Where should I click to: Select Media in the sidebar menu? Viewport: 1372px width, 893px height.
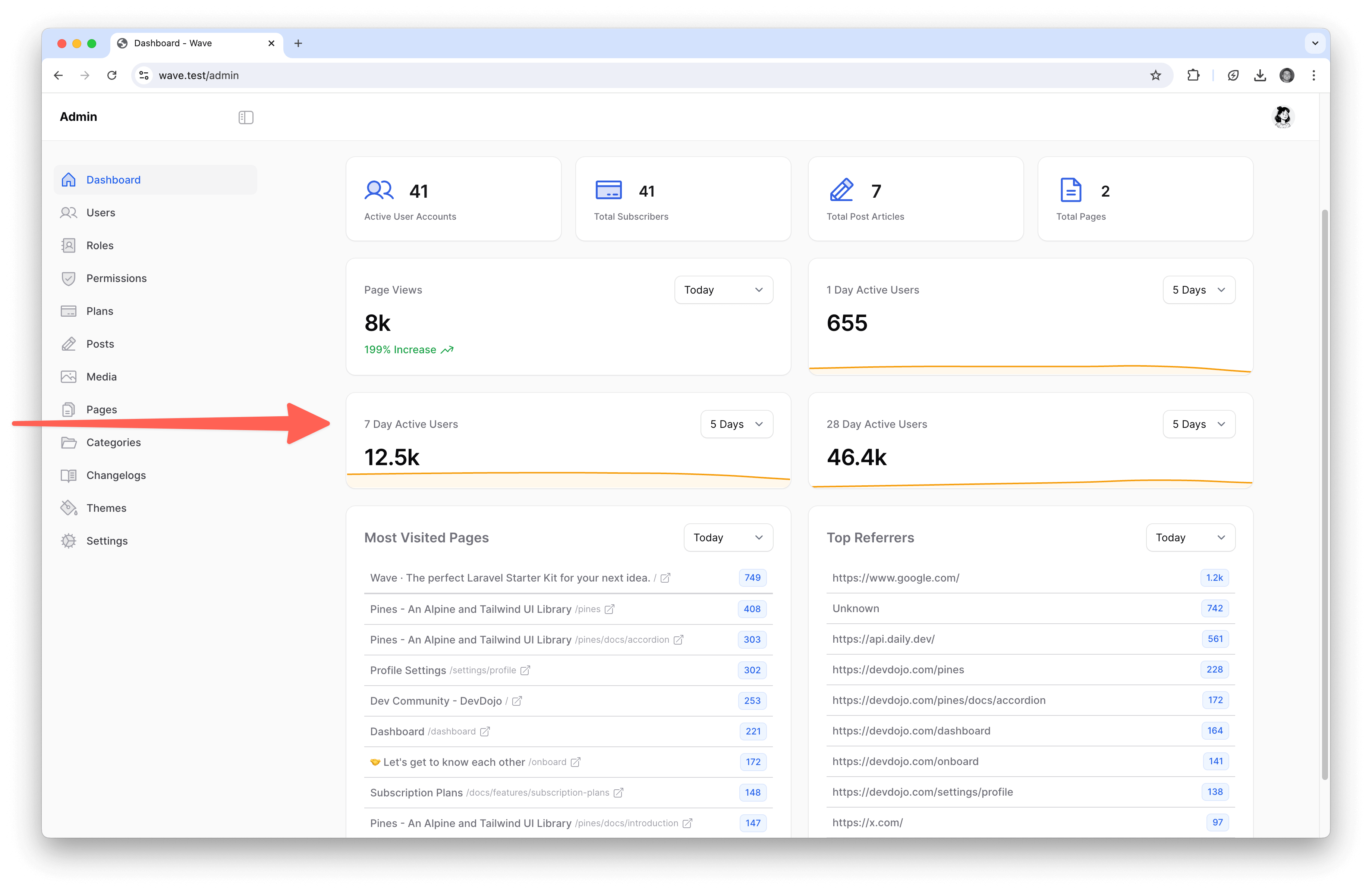[x=155, y=377]
